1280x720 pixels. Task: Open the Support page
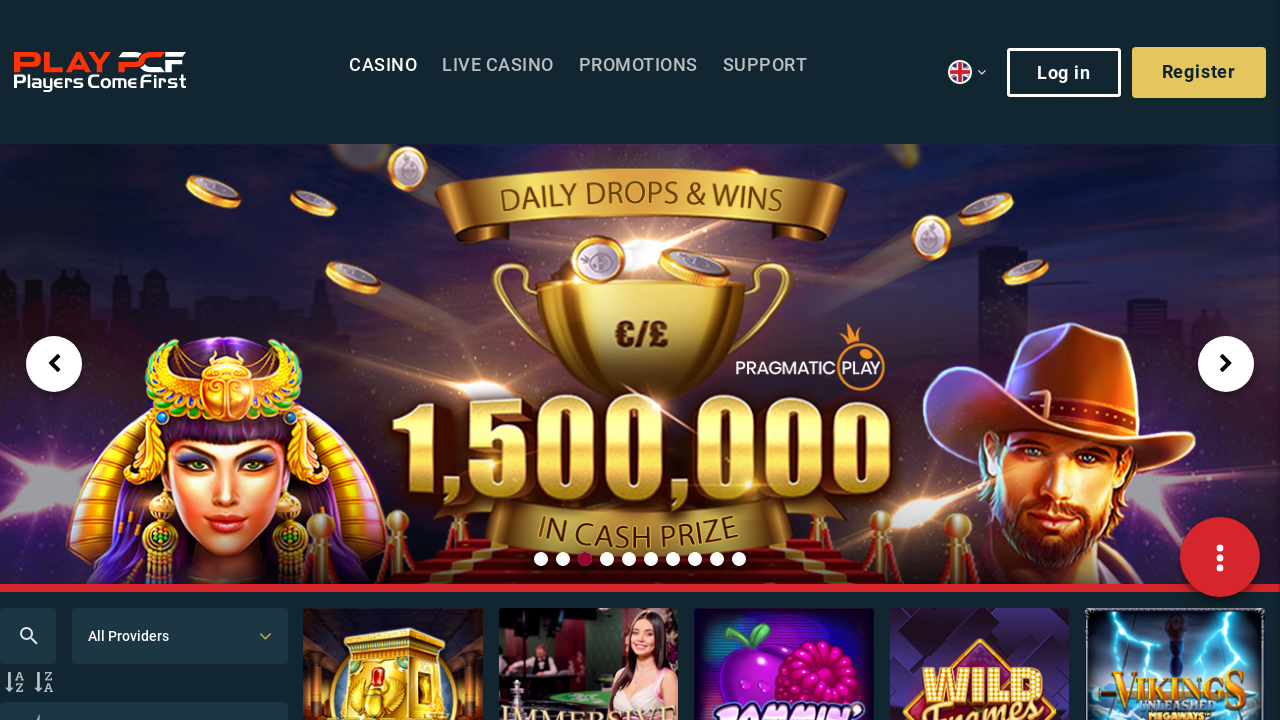[765, 65]
